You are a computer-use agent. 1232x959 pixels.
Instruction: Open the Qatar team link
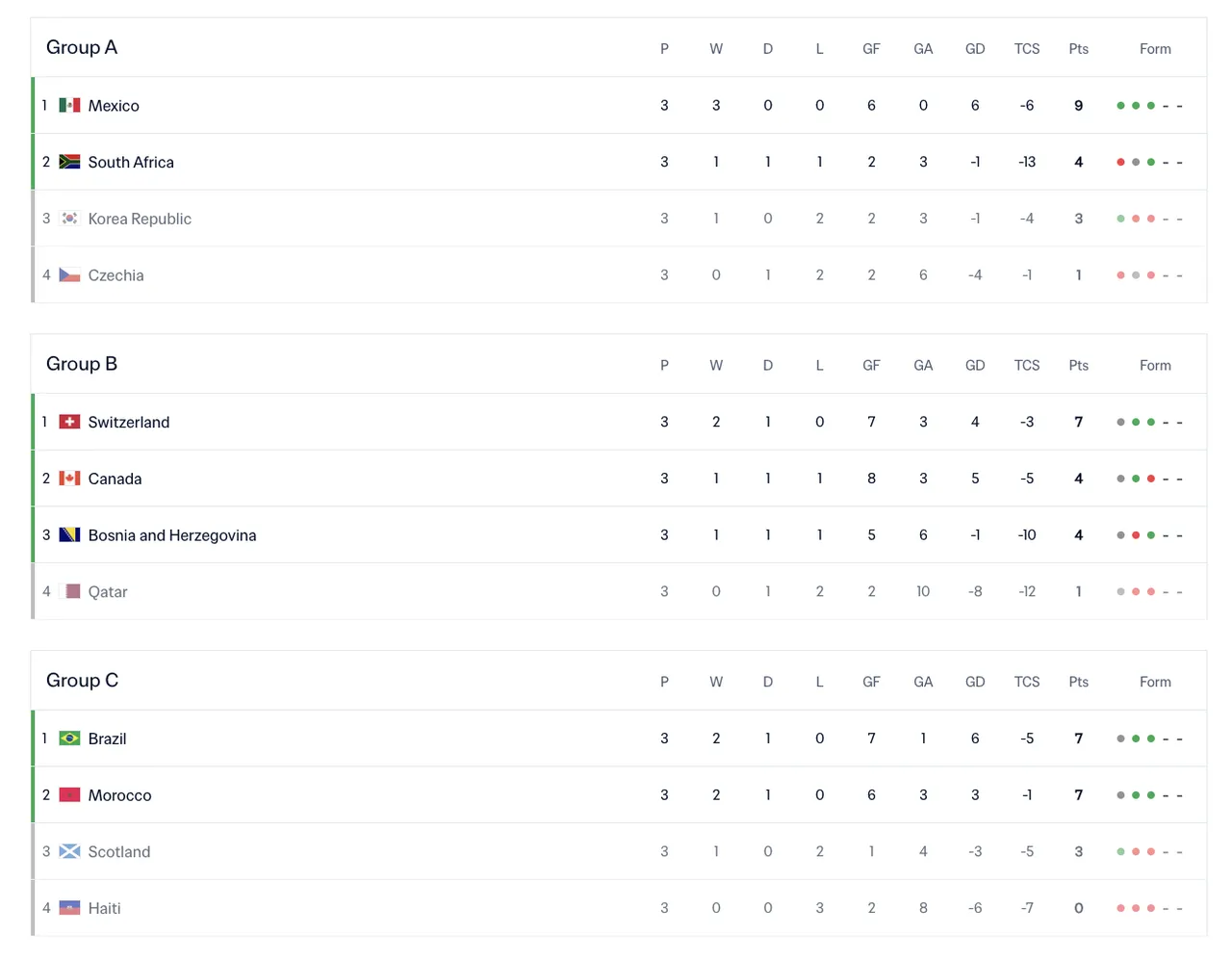[x=108, y=592]
